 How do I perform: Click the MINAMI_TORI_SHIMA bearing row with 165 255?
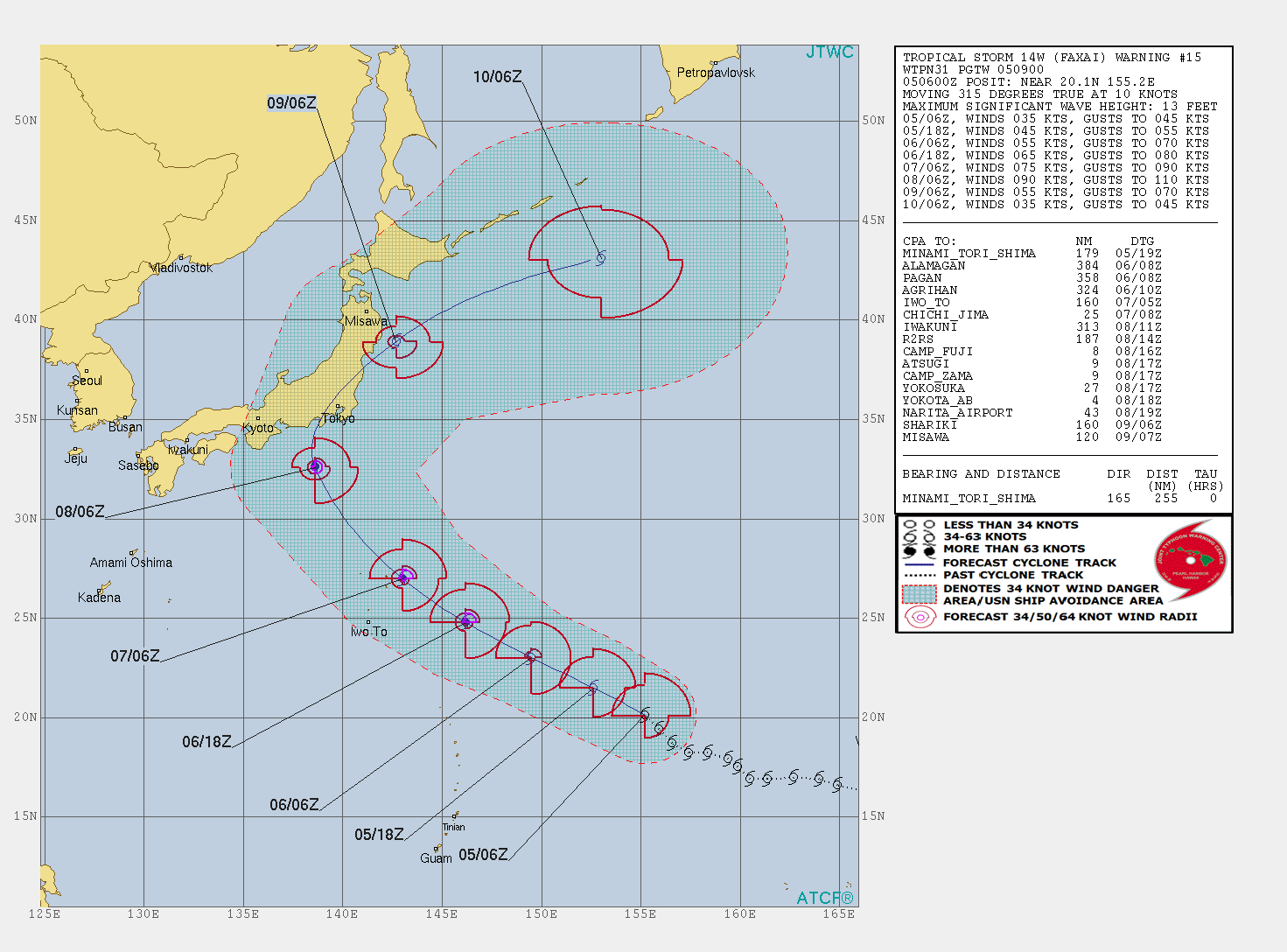coord(1060,499)
